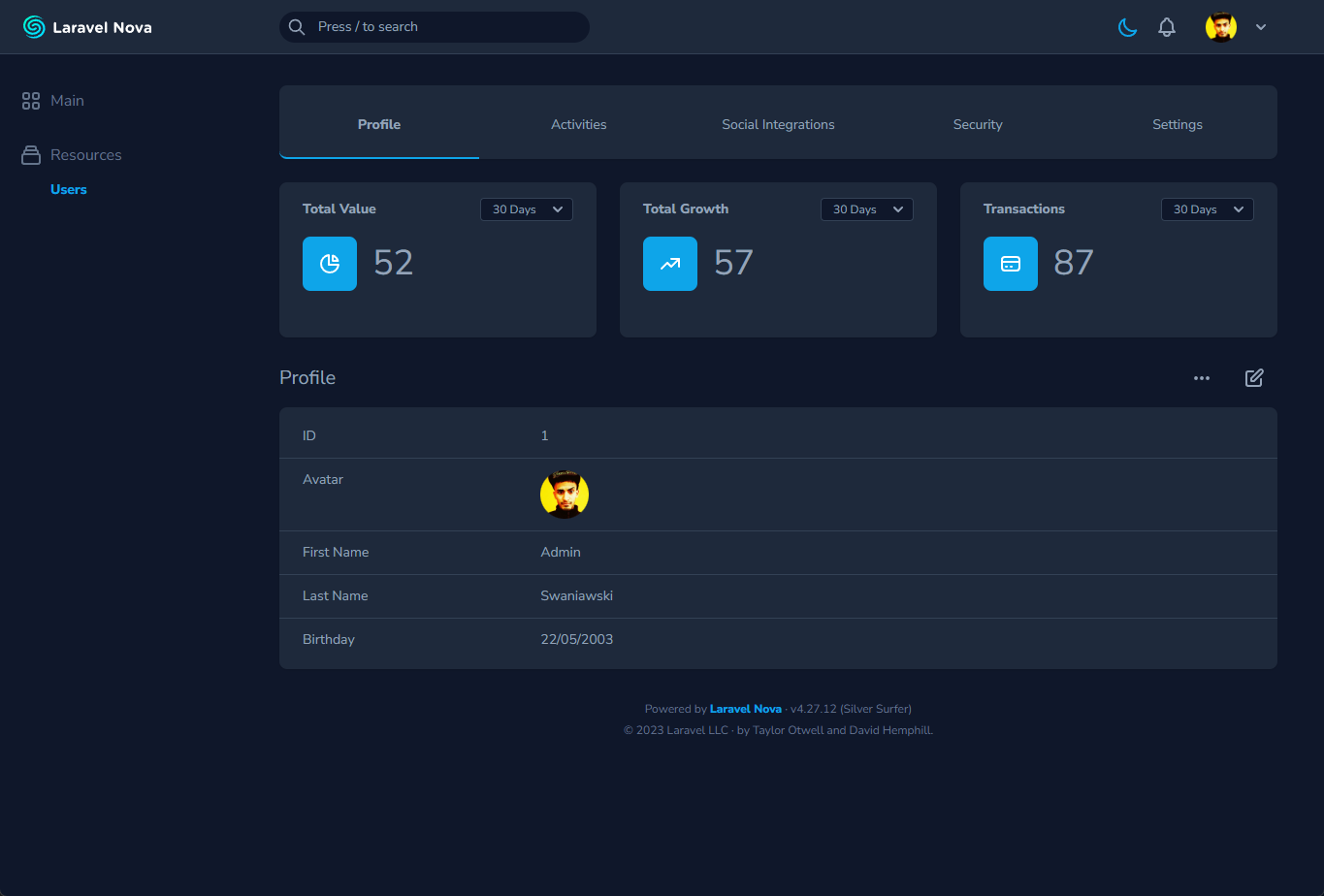Click the Resources sidebar icon
The image size is (1324, 896).
point(29,154)
